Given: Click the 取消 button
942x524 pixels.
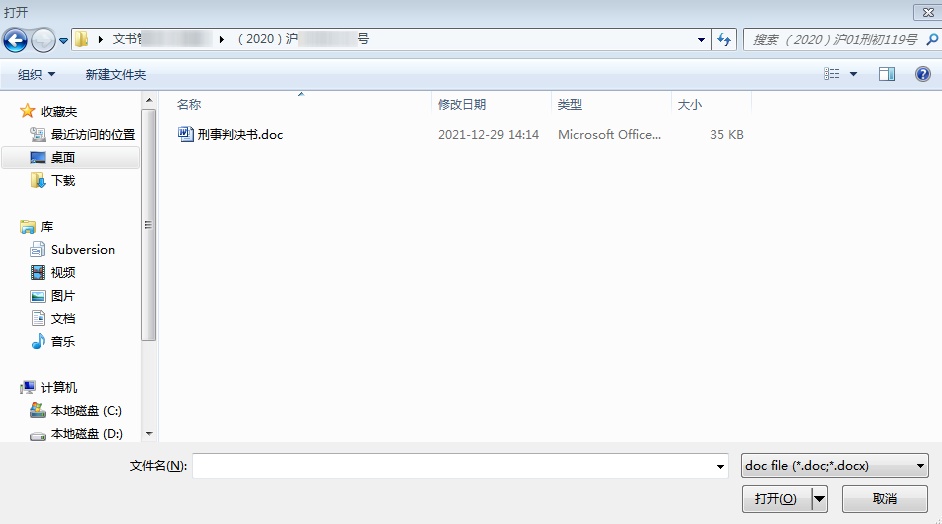Looking at the screenshot, I should 884,498.
